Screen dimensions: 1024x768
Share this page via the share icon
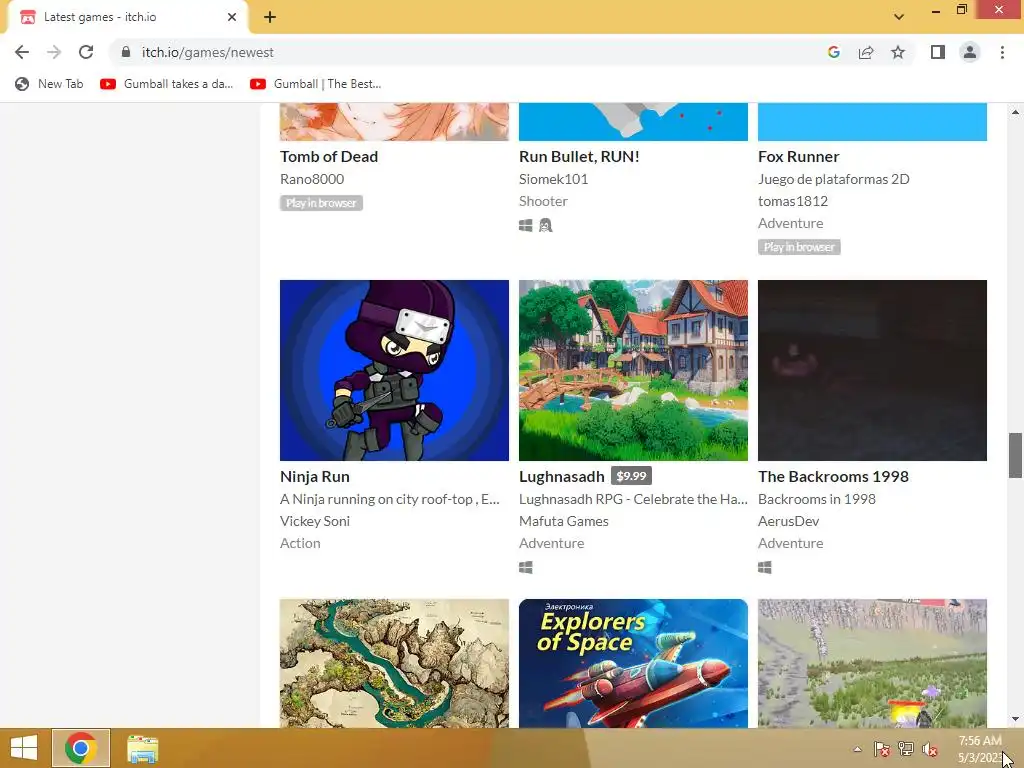(866, 52)
